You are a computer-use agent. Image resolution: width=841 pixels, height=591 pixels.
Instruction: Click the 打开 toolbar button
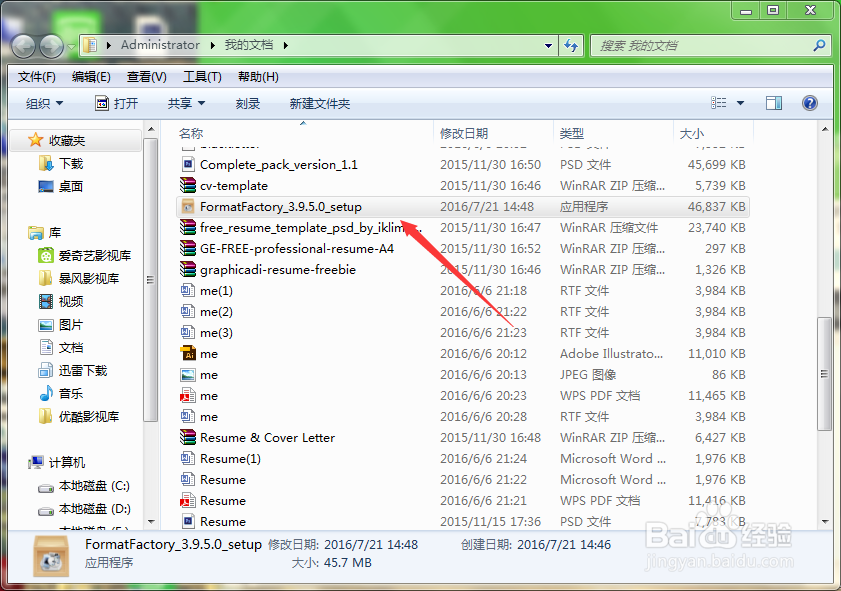click(x=116, y=103)
